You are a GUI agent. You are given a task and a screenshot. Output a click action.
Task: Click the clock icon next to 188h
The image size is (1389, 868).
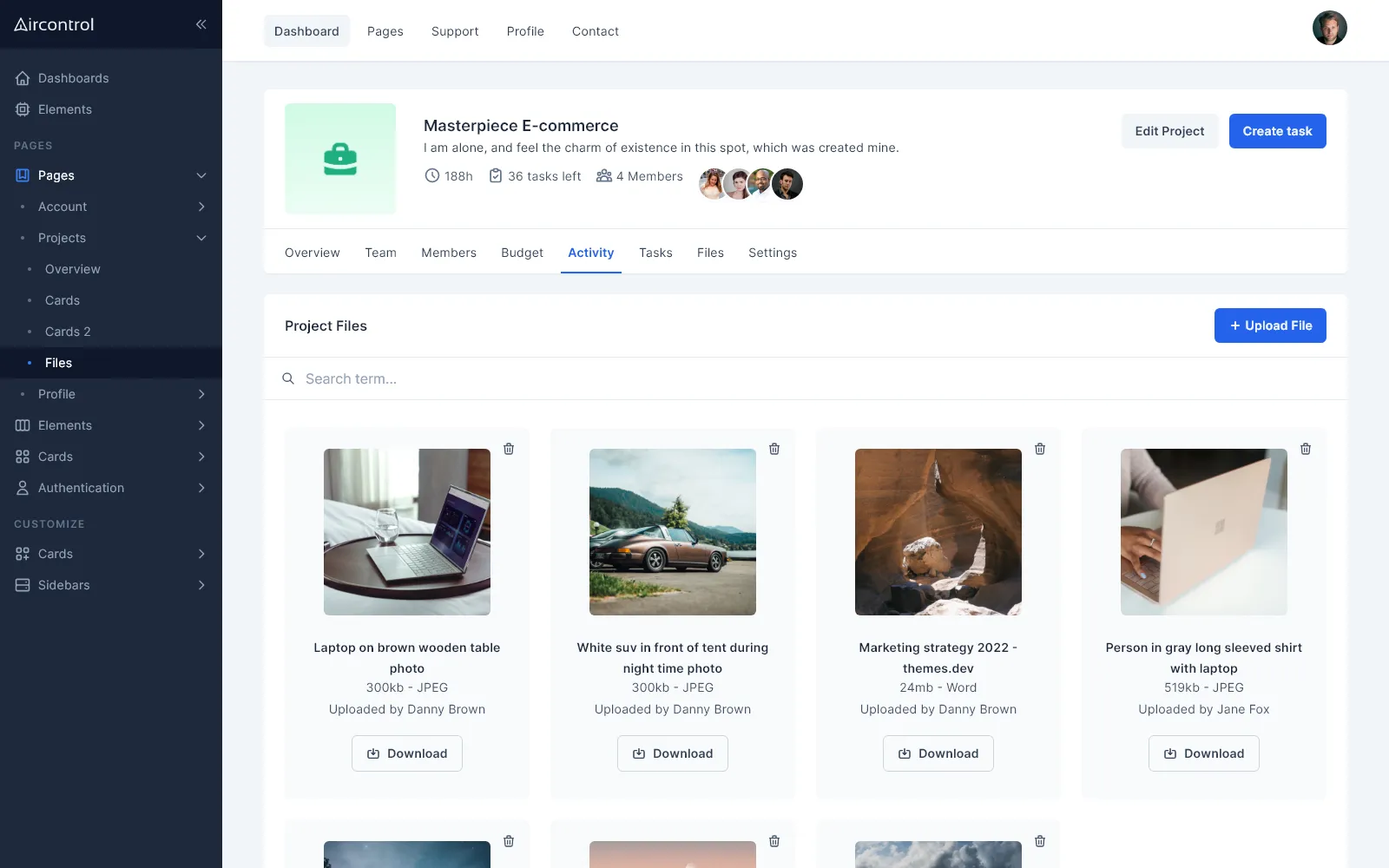click(x=431, y=175)
